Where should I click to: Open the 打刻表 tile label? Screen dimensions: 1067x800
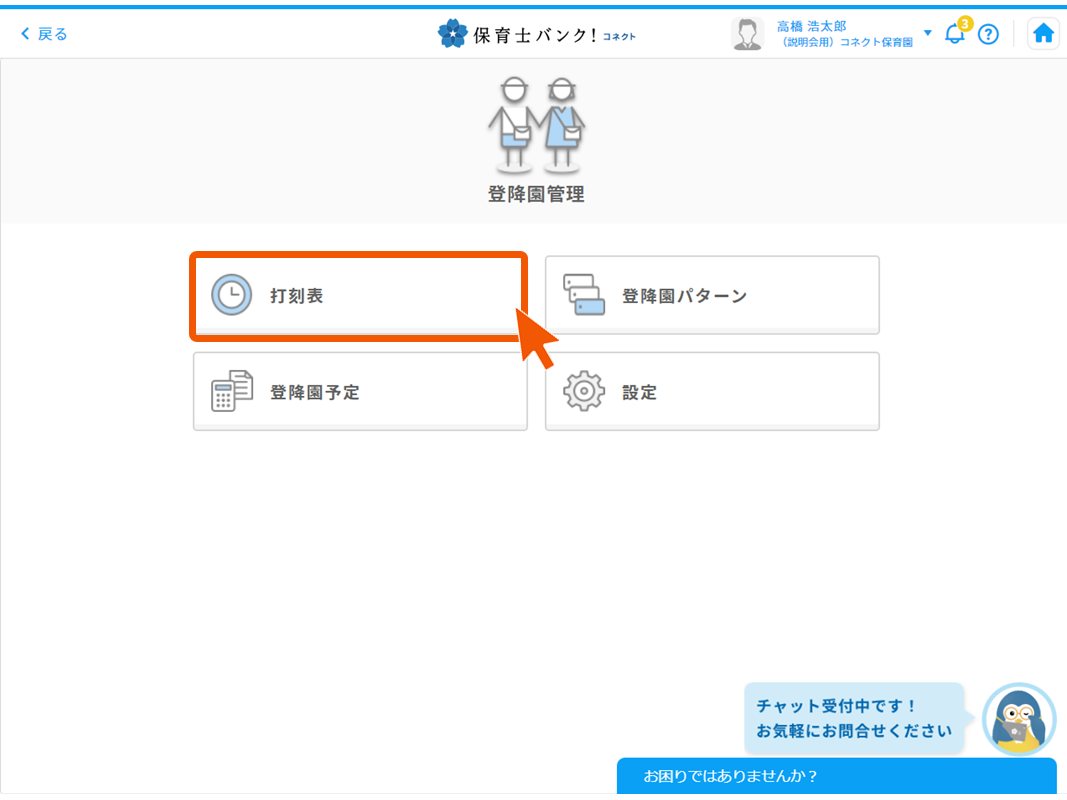coord(297,296)
